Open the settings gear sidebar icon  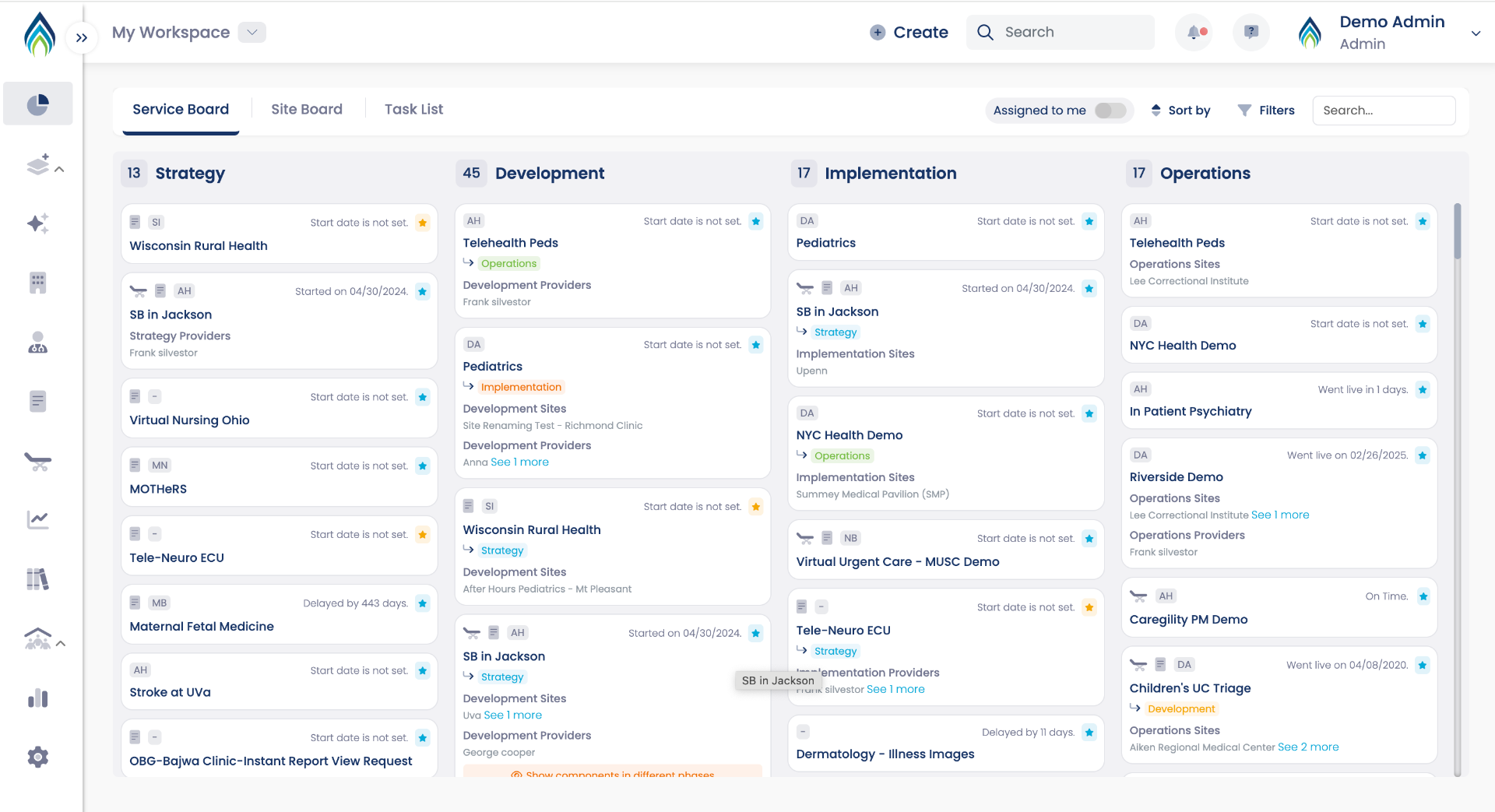pyautogui.click(x=37, y=757)
